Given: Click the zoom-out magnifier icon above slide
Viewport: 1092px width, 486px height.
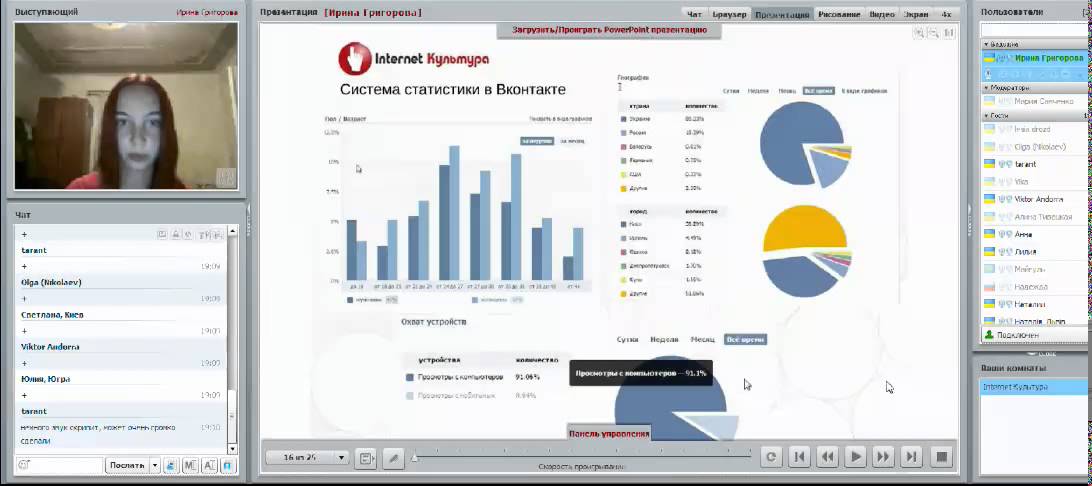Looking at the screenshot, I should [934, 32].
